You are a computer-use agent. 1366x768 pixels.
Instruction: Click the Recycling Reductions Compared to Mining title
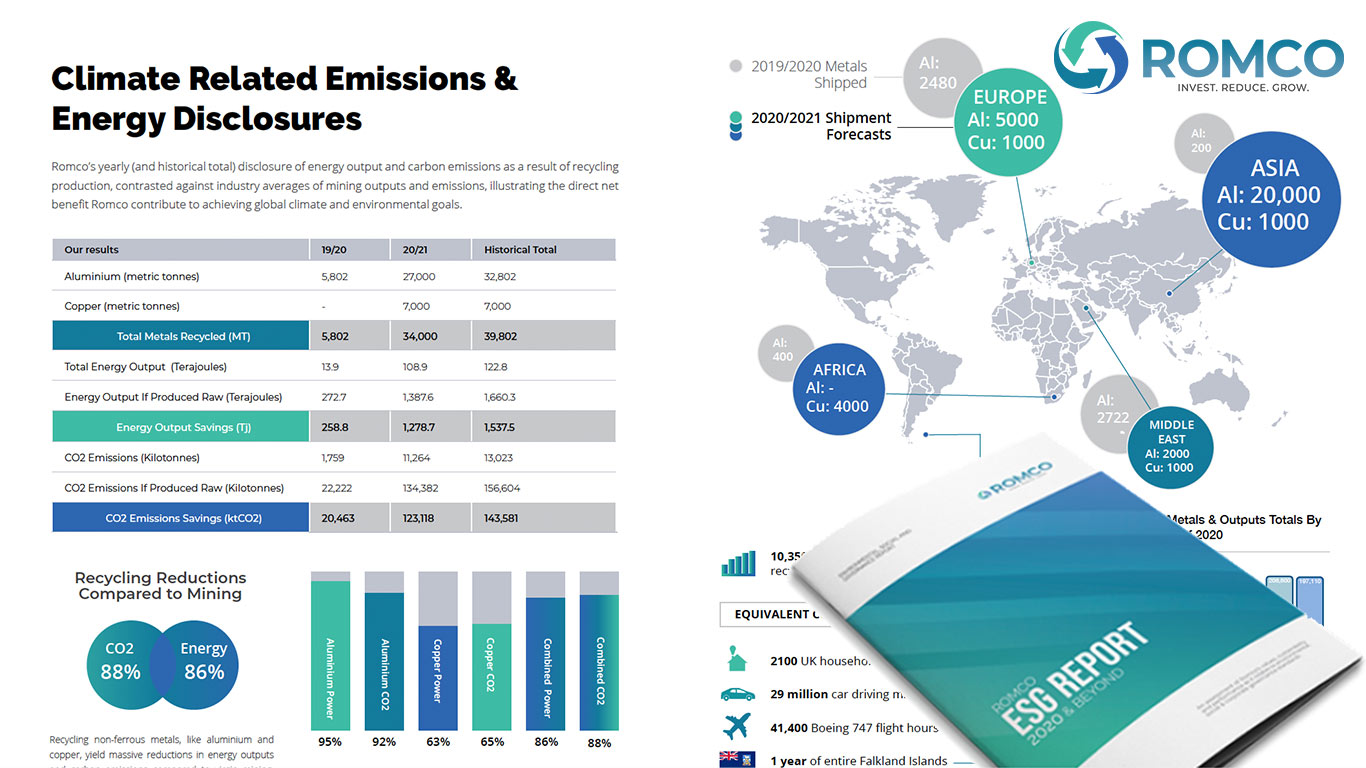point(160,586)
